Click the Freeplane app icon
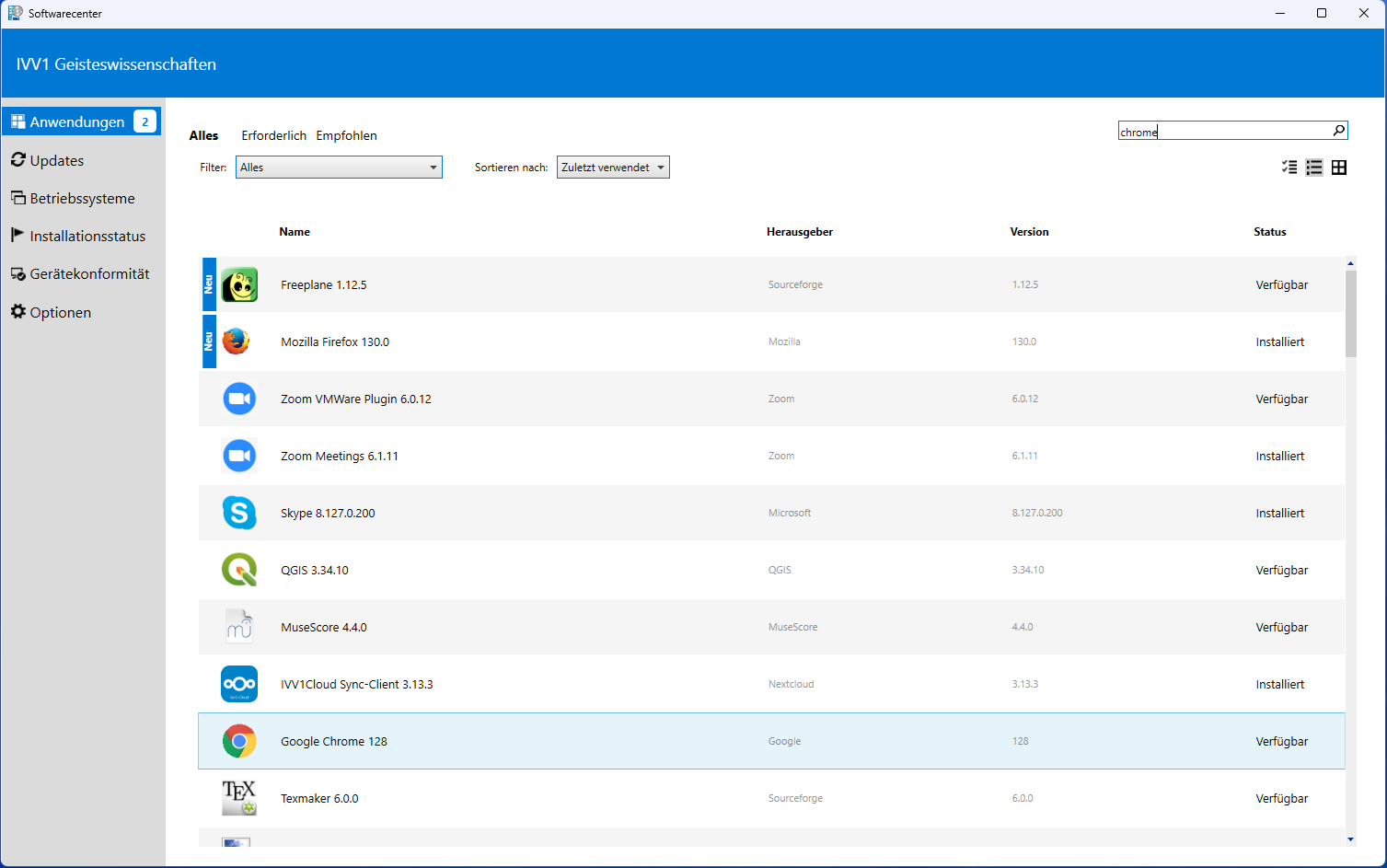Viewport: 1387px width, 868px height. coord(239,285)
